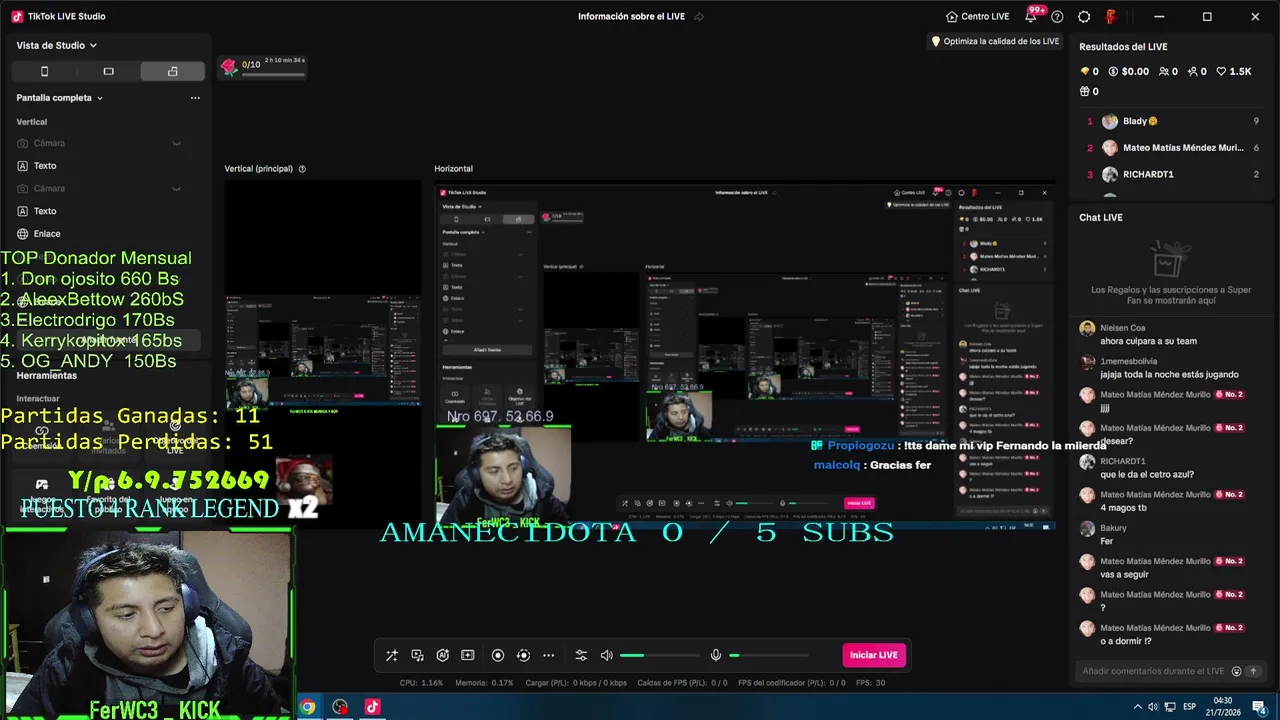The image size is (1280, 720).
Task: Click the 0/10 gift goal progress bar
Action: pyautogui.click(x=273, y=74)
